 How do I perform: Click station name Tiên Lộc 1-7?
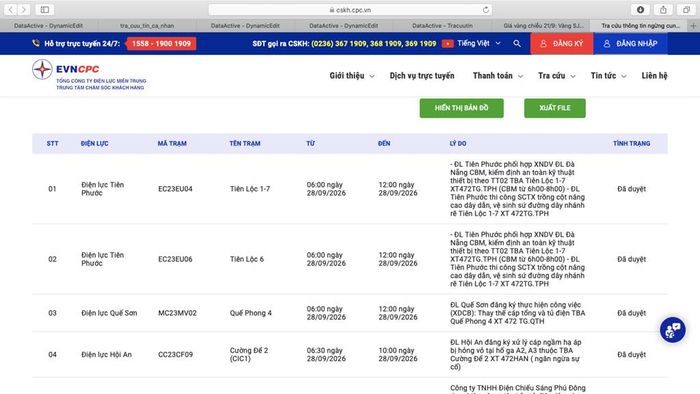click(x=250, y=189)
